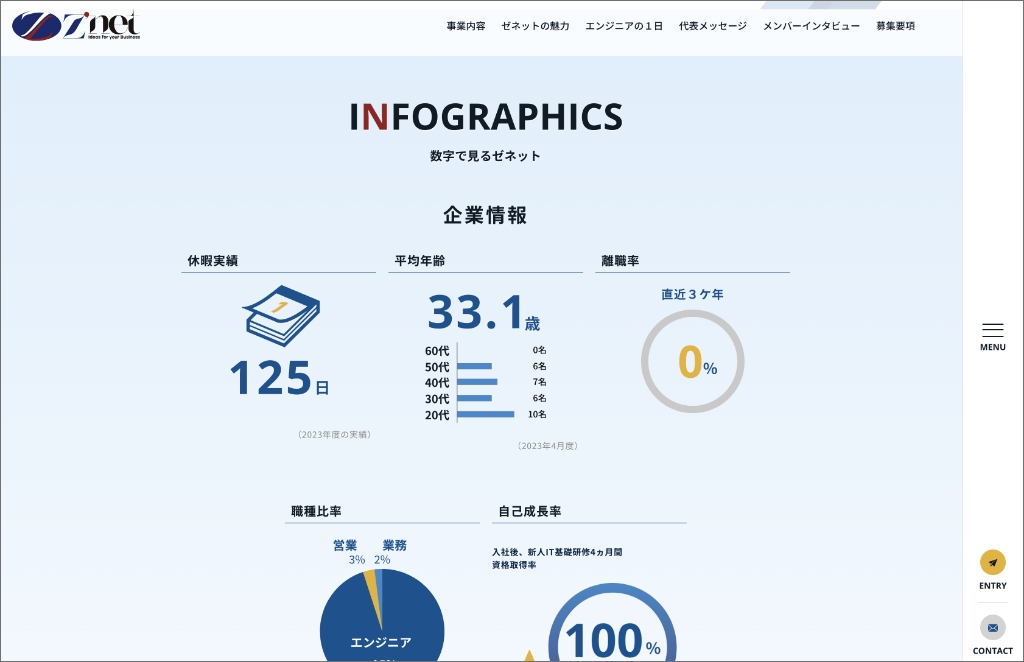Click the 0% turnover rate circle
Image resolution: width=1024 pixels, height=662 pixels.
(692, 362)
